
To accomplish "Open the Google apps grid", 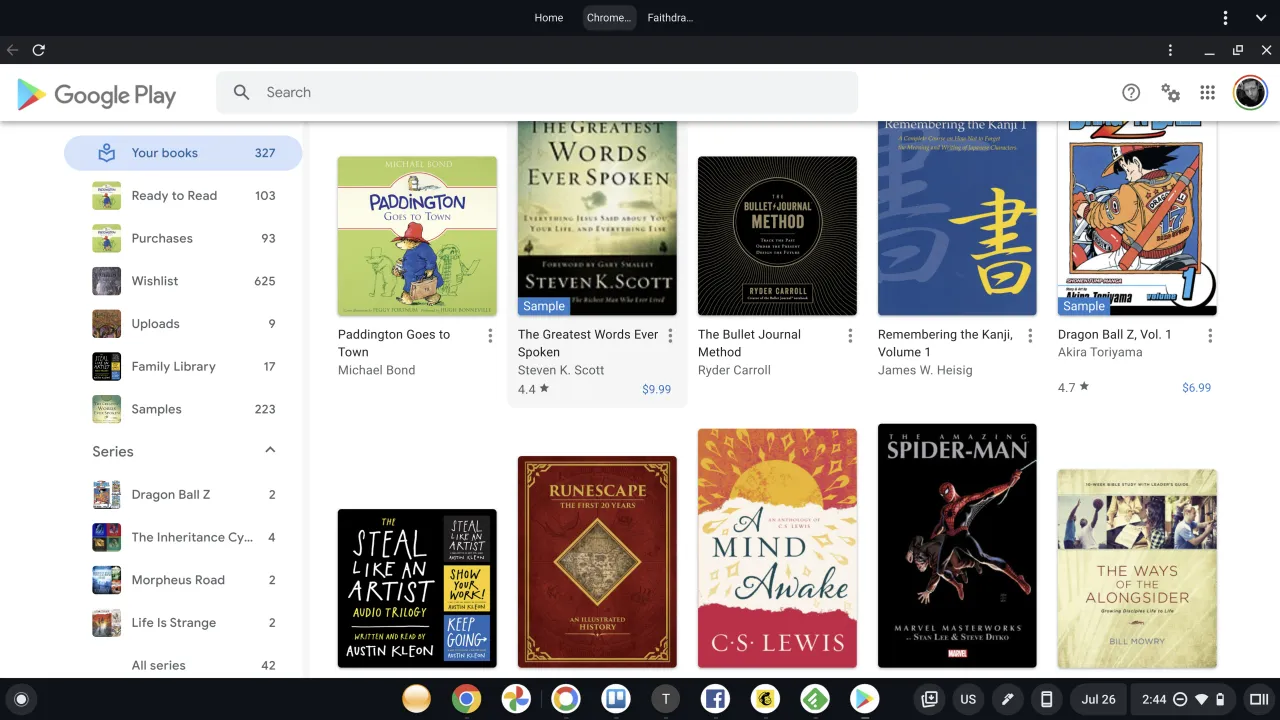I will [x=1207, y=92].
